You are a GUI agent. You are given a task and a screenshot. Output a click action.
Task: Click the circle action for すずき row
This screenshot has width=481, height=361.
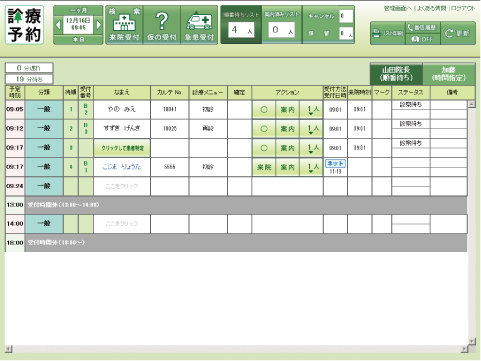(264, 129)
